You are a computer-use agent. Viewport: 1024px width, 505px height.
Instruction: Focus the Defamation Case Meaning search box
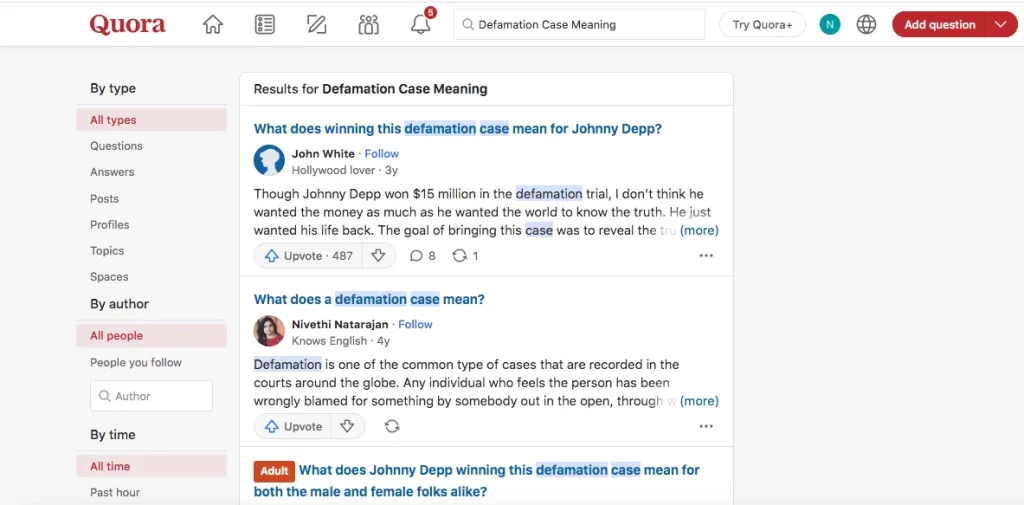click(x=579, y=25)
